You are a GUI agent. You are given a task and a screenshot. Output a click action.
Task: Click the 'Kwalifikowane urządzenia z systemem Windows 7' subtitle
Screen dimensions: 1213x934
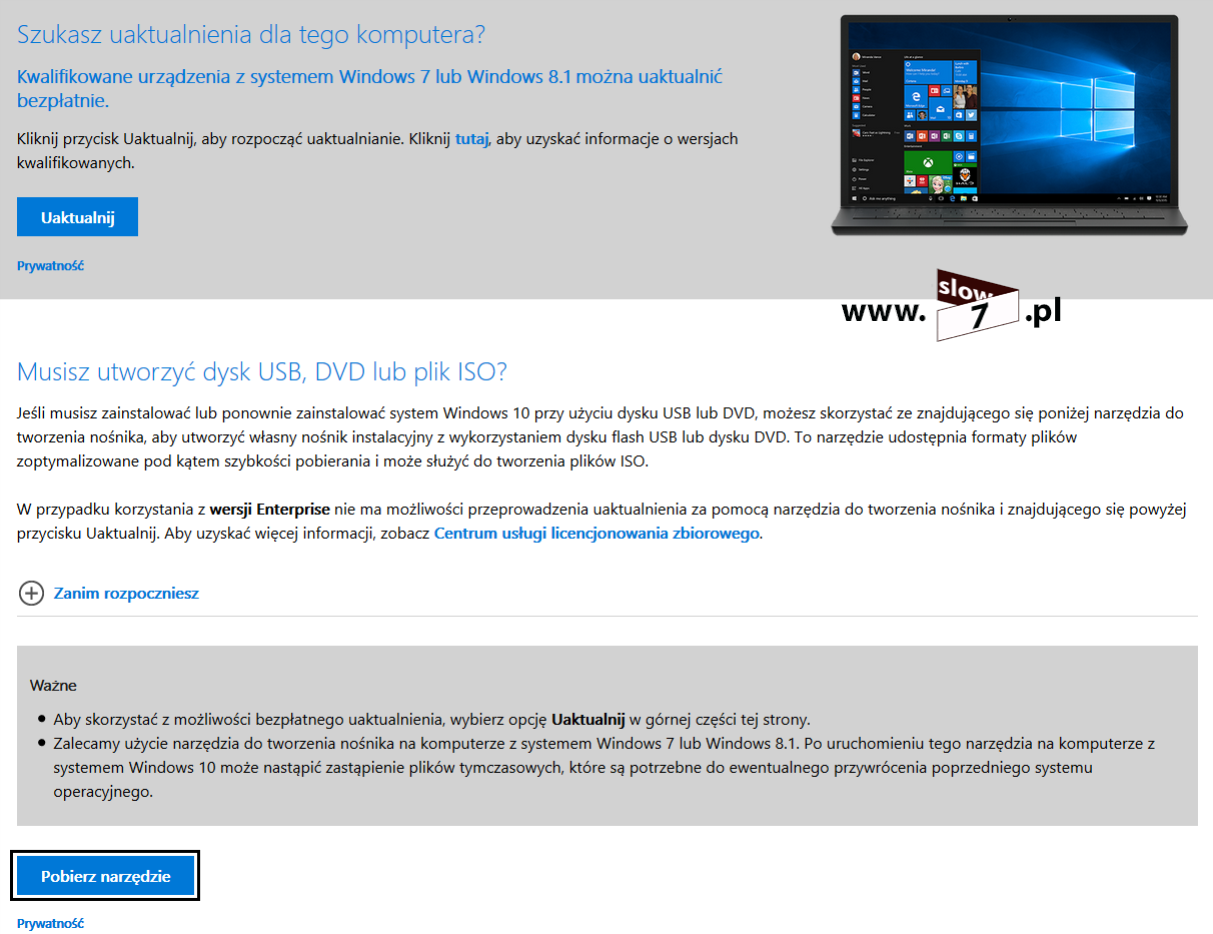click(x=369, y=88)
